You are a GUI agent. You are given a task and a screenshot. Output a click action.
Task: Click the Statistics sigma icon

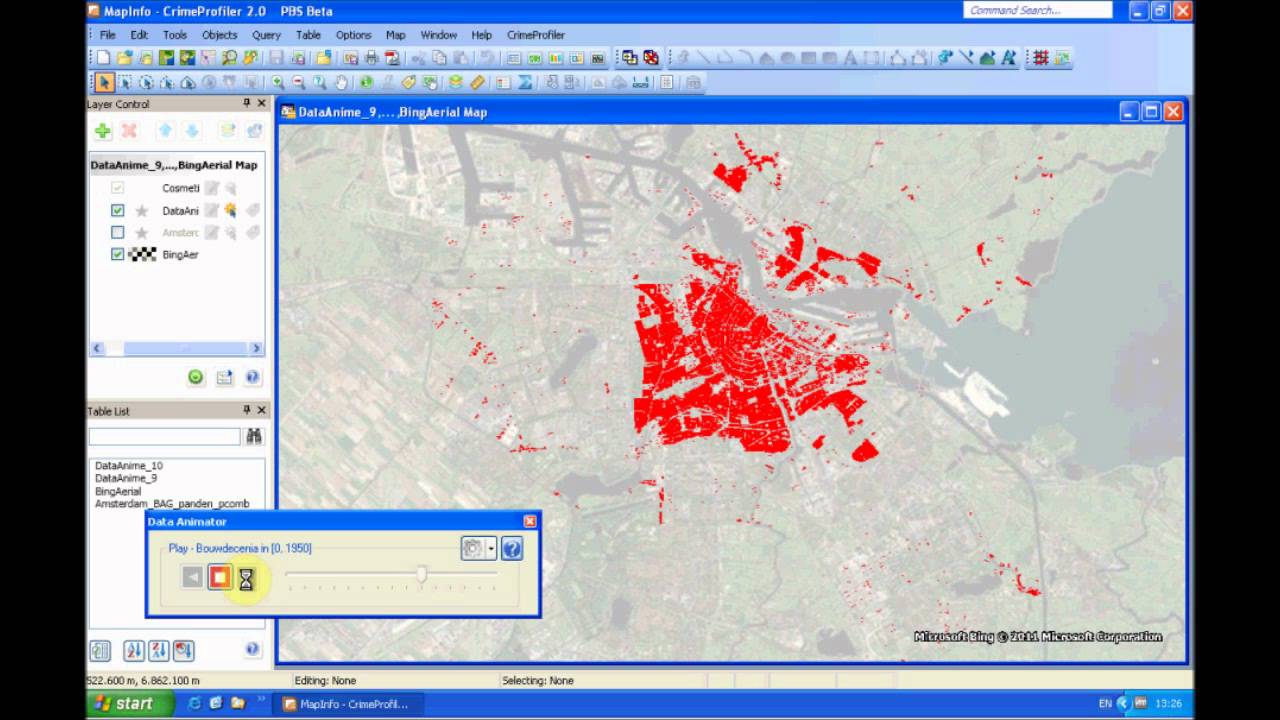(524, 82)
